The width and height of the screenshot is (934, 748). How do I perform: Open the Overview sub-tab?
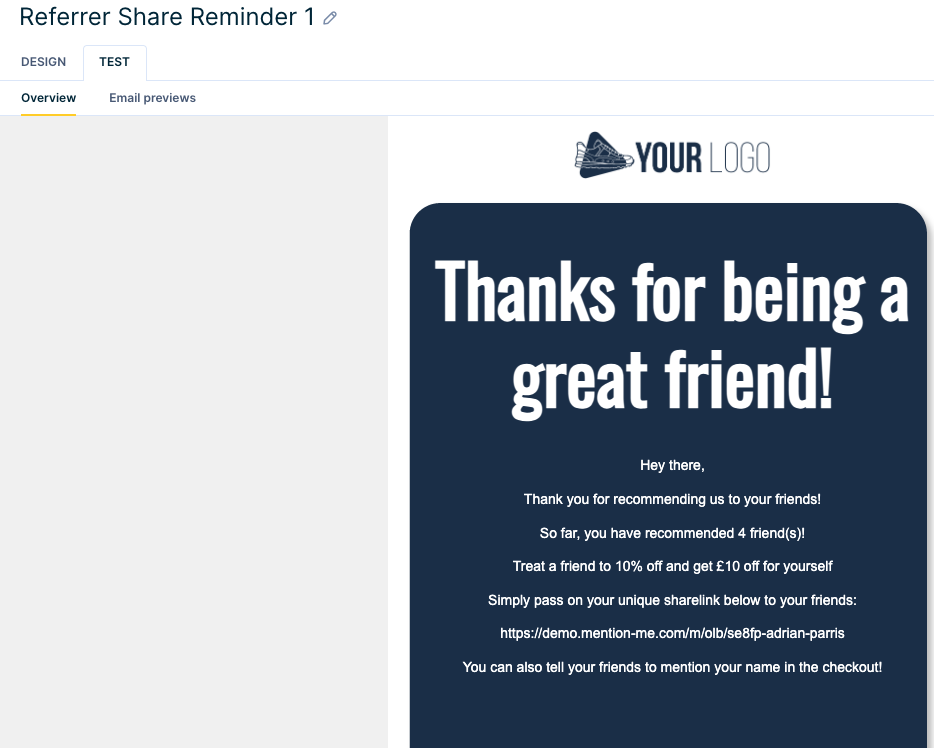[48, 98]
